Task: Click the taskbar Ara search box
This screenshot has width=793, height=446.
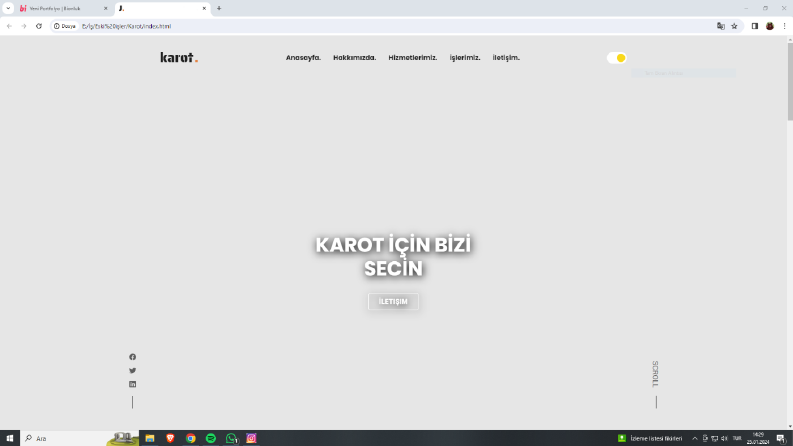Action: point(79,438)
